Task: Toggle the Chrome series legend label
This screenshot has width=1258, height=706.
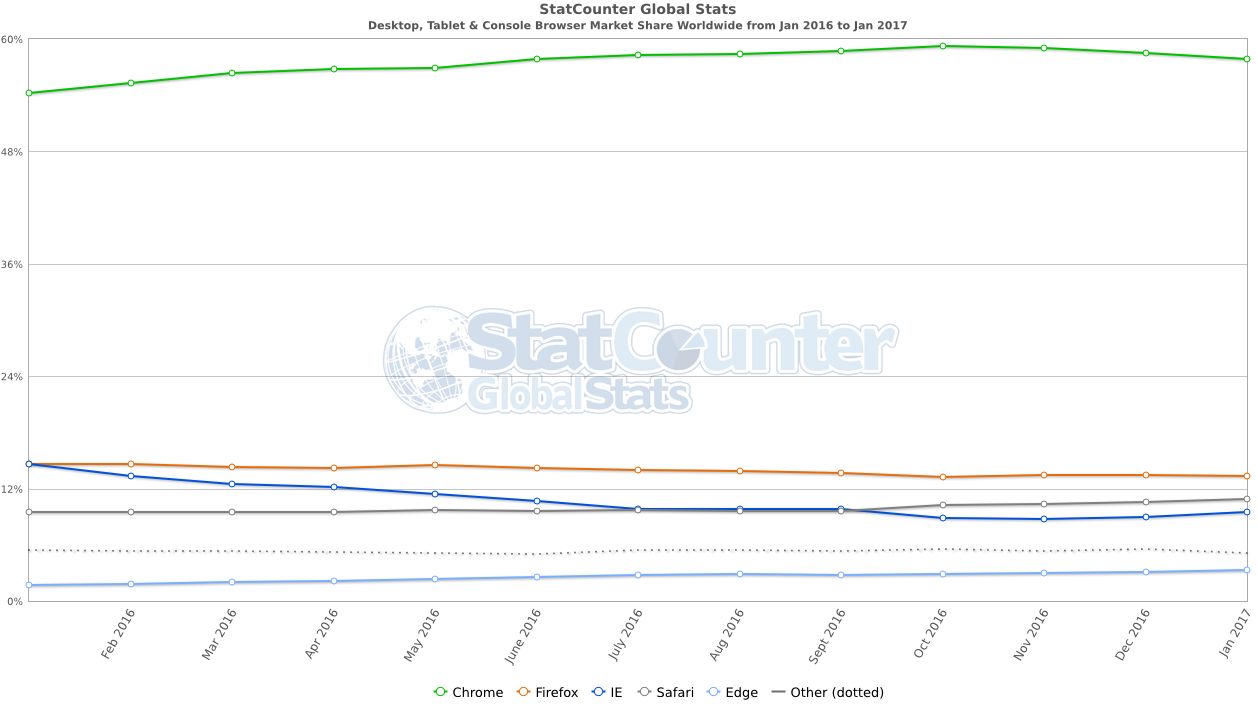Action: (x=477, y=692)
